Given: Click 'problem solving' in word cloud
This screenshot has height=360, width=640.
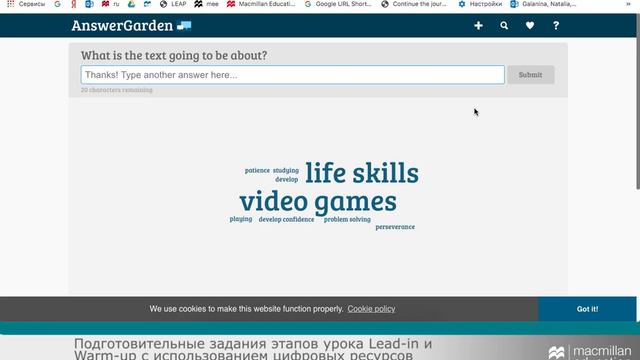Looking at the screenshot, I should (347, 220).
